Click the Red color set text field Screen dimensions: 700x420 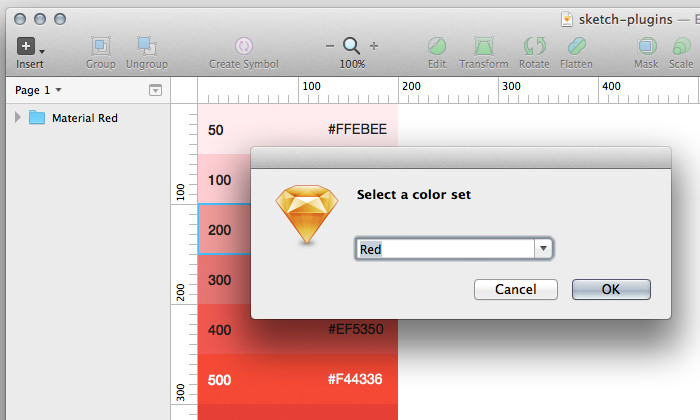pyautogui.click(x=445, y=249)
